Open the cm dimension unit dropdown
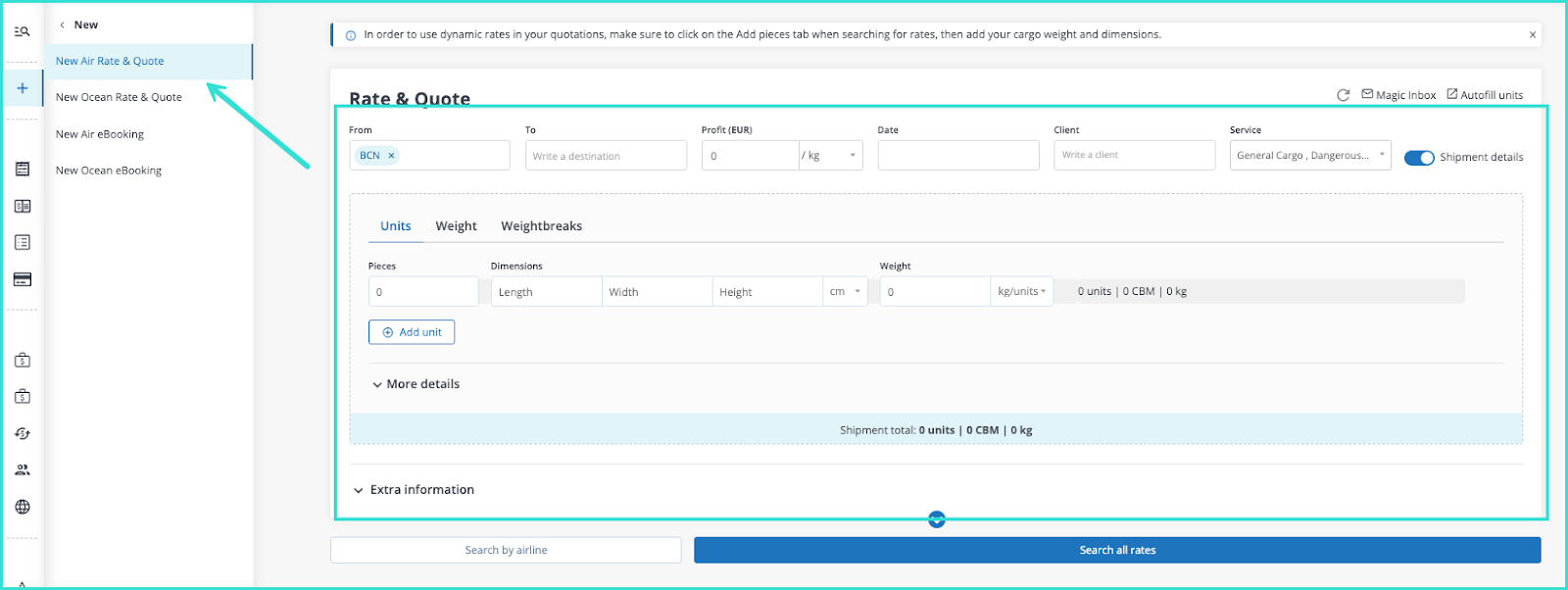The width and height of the screenshot is (1568, 590). point(845,292)
